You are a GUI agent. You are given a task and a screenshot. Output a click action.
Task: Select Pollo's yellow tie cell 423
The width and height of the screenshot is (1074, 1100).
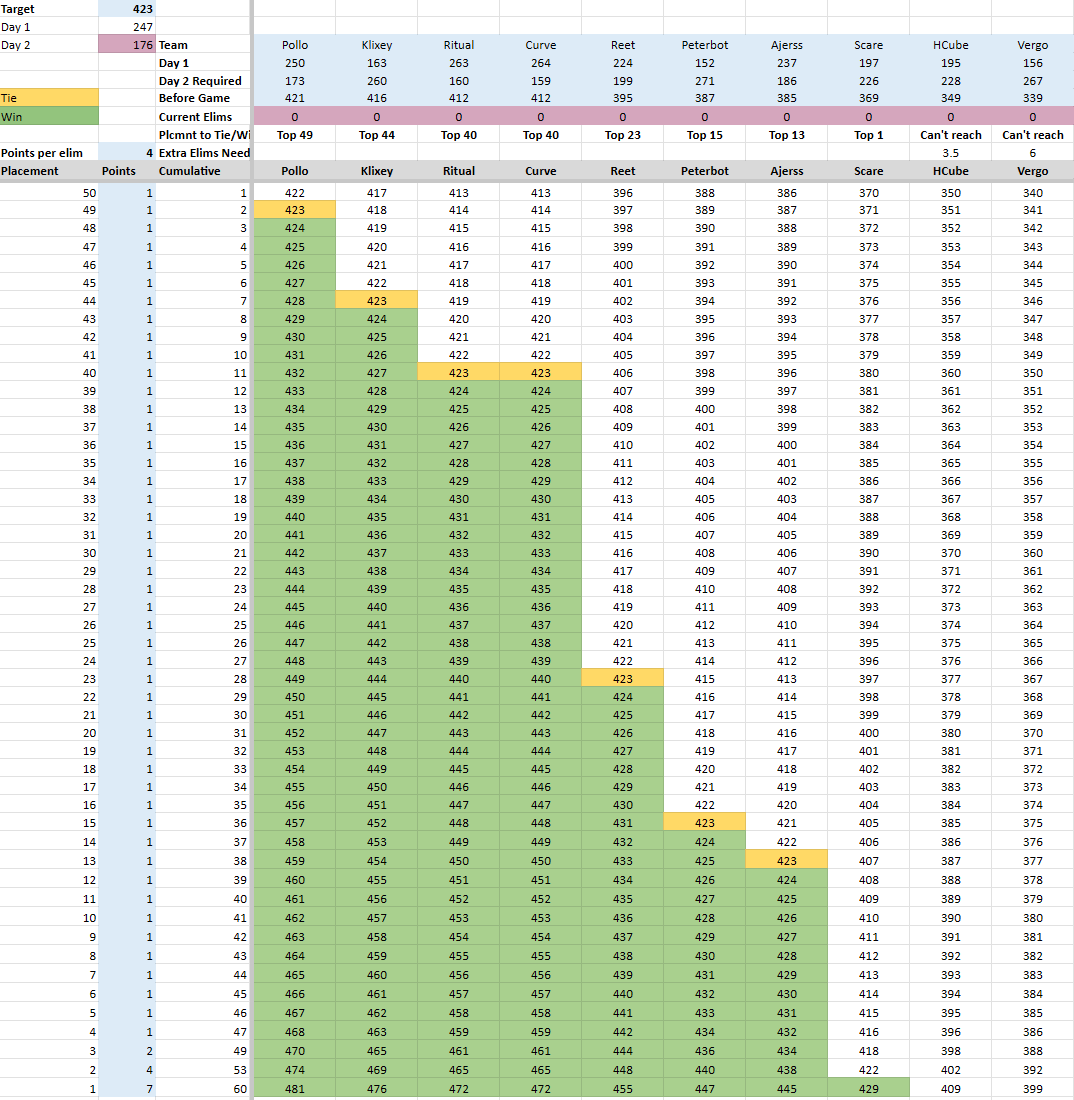(x=295, y=210)
